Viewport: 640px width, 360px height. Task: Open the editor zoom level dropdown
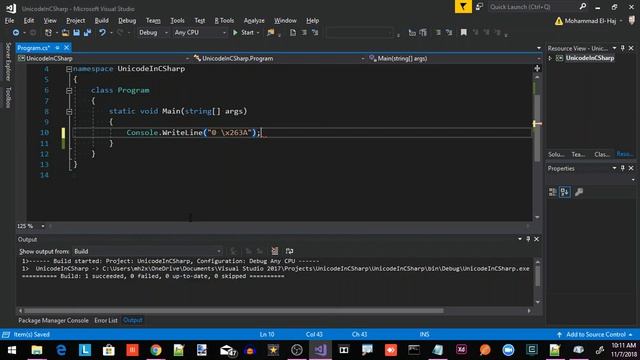[43, 226]
